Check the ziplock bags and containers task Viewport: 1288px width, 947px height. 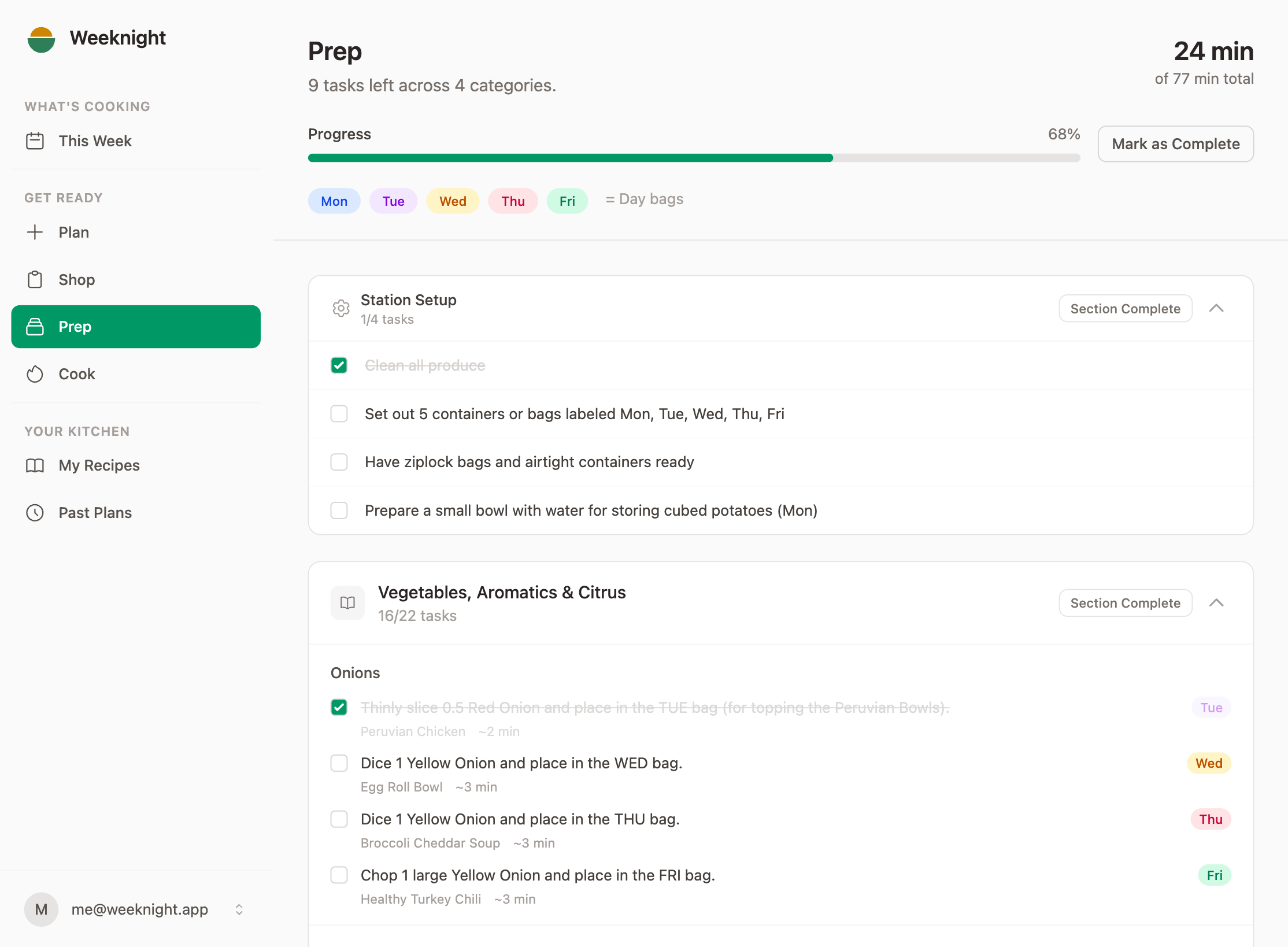(339, 461)
